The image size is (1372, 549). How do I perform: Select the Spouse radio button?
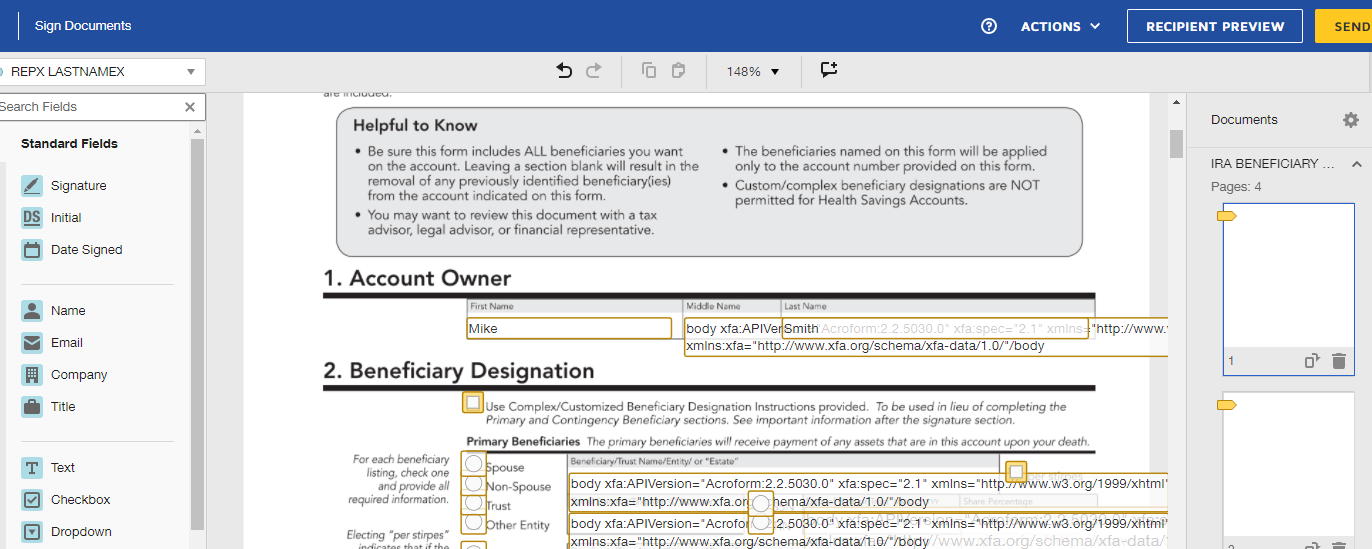coord(474,464)
